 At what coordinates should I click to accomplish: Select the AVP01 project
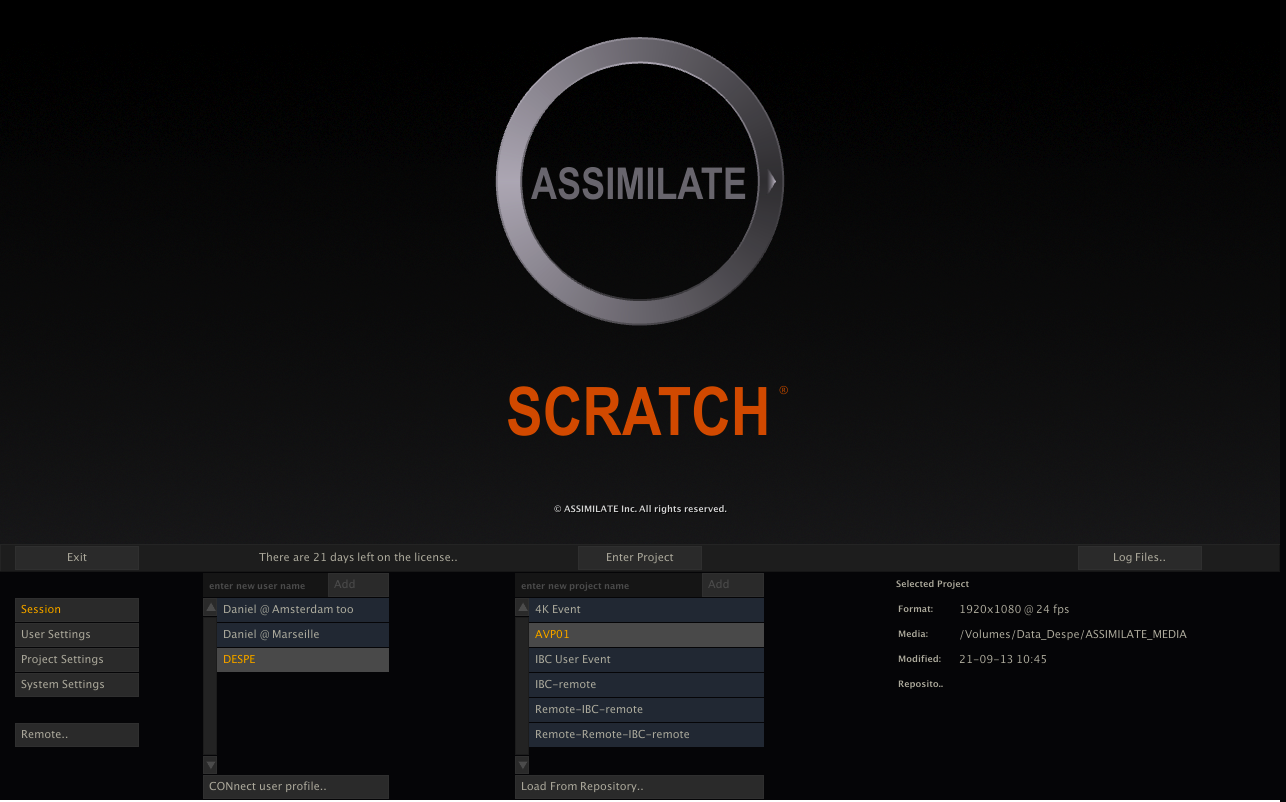646,634
